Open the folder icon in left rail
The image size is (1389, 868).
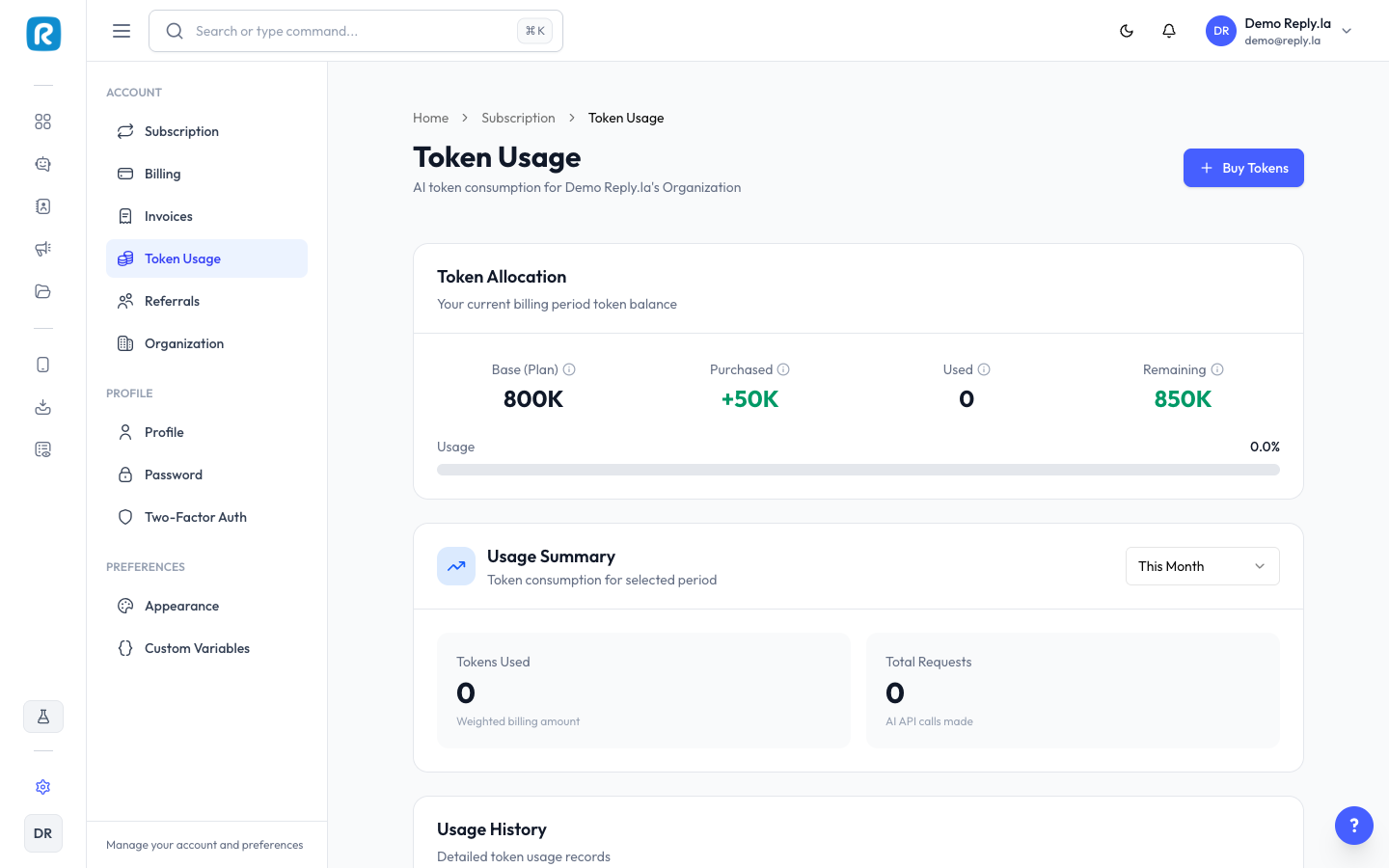tap(42, 291)
